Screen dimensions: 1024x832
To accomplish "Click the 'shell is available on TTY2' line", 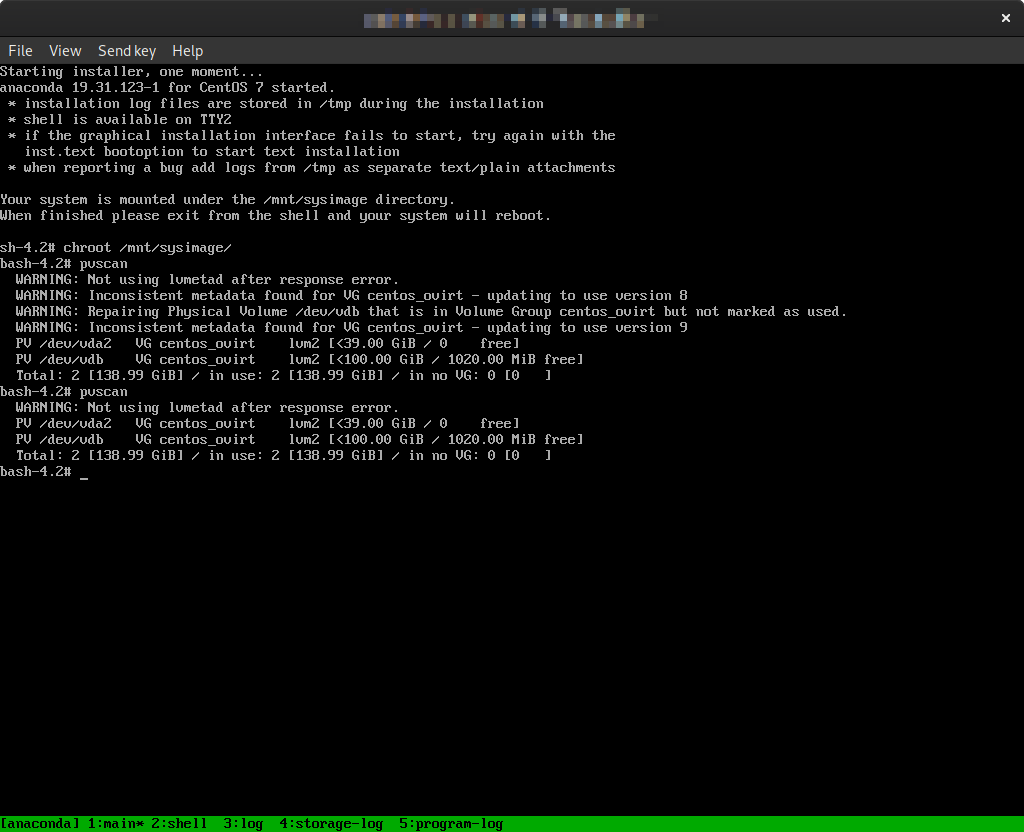I will [128, 120].
